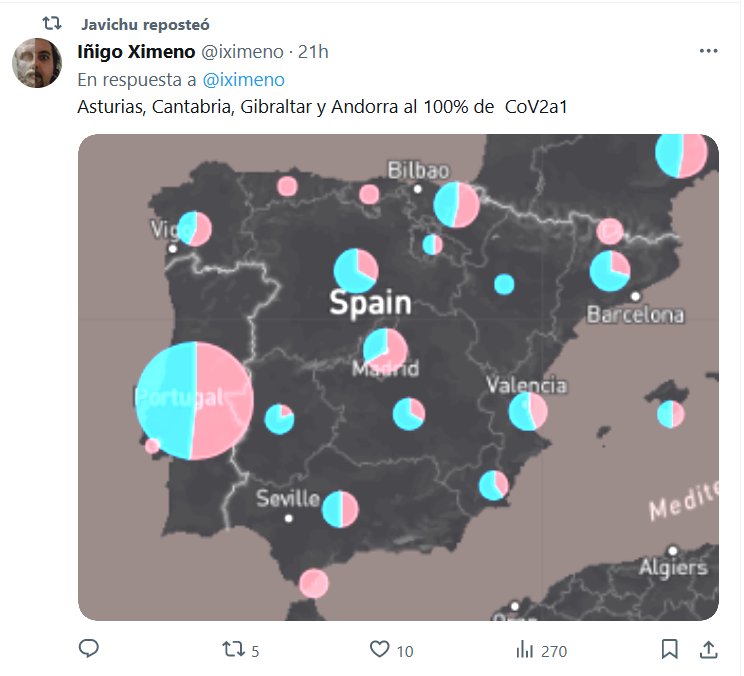This screenshot has width=744, height=676.
Task: Click Iñigo Ximeno's profile avatar
Action: coord(37,64)
